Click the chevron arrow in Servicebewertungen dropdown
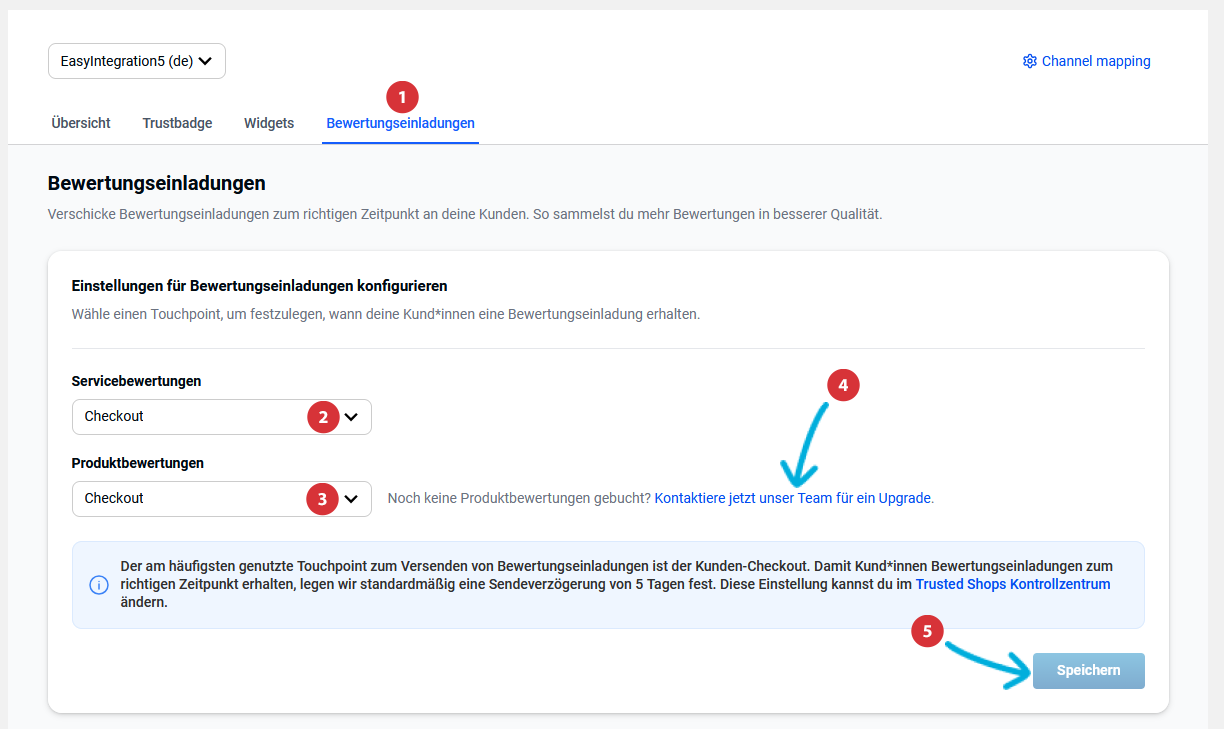1224x729 pixels. [x=351, y=417]
